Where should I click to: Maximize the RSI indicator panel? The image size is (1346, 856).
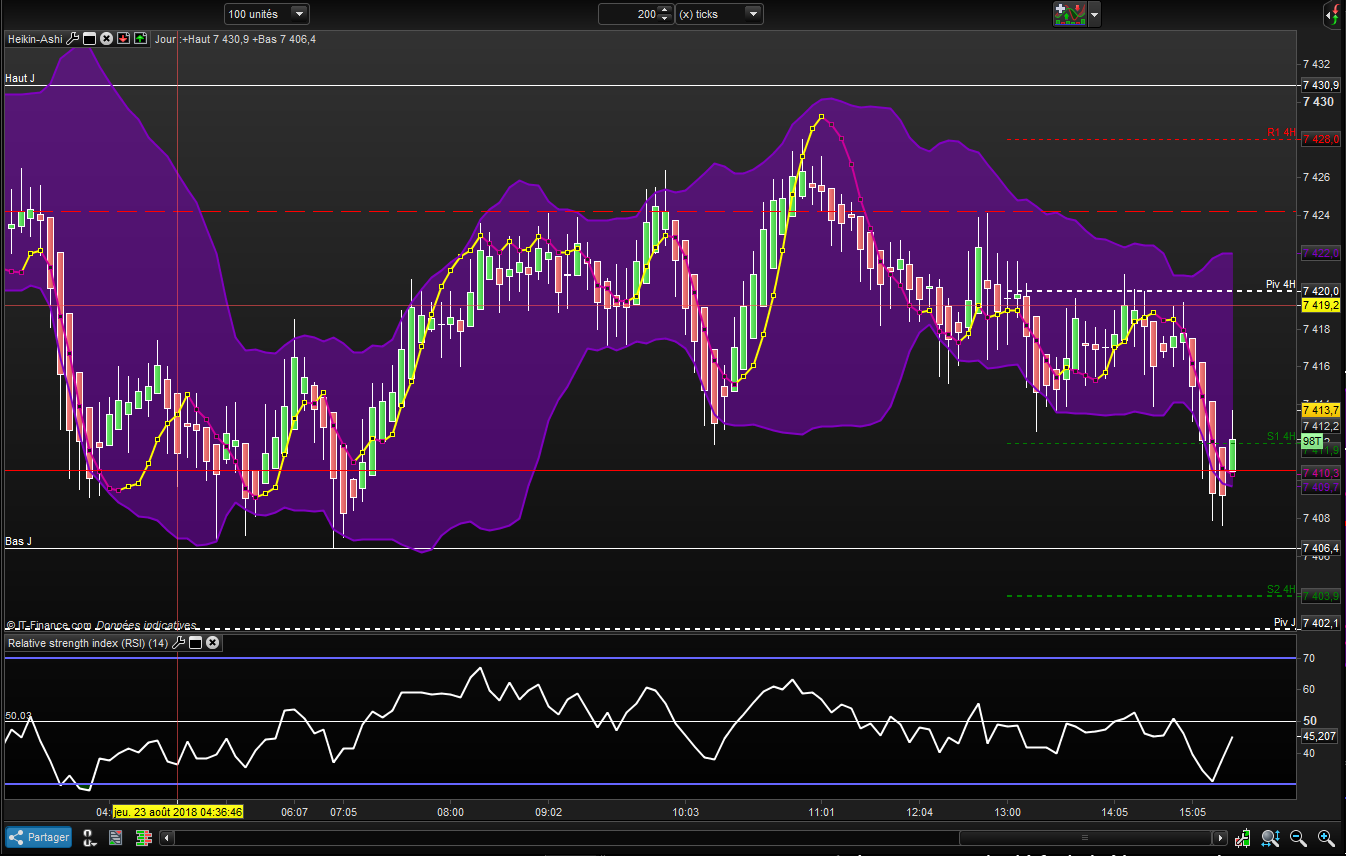point(196,643)
